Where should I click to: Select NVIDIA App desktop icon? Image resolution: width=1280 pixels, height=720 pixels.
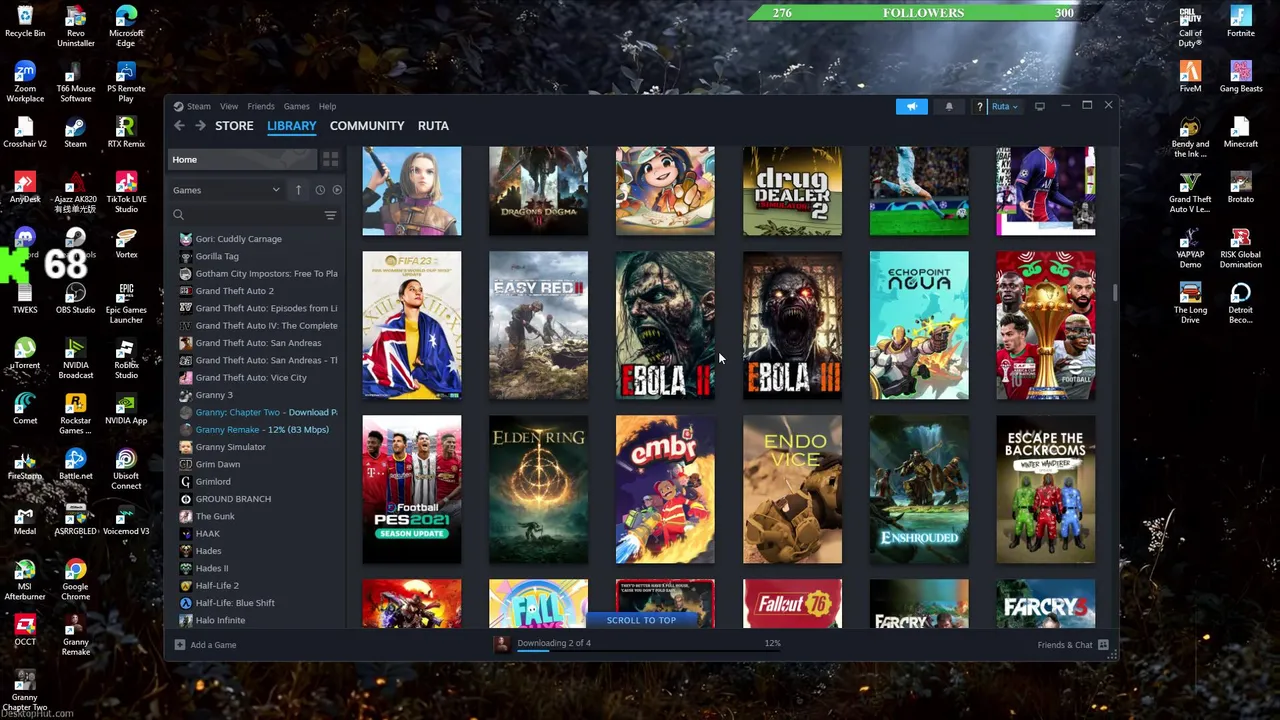(126, 408)
